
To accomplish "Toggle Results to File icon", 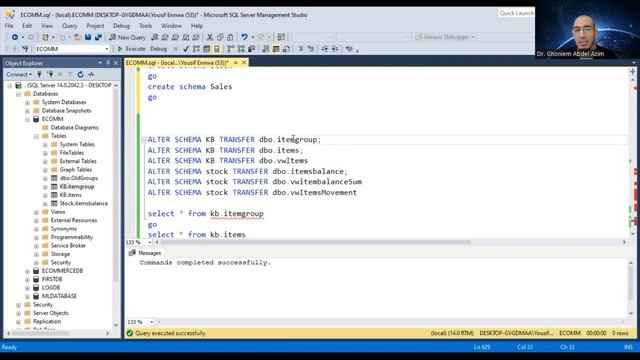I will tap(287, 49).
